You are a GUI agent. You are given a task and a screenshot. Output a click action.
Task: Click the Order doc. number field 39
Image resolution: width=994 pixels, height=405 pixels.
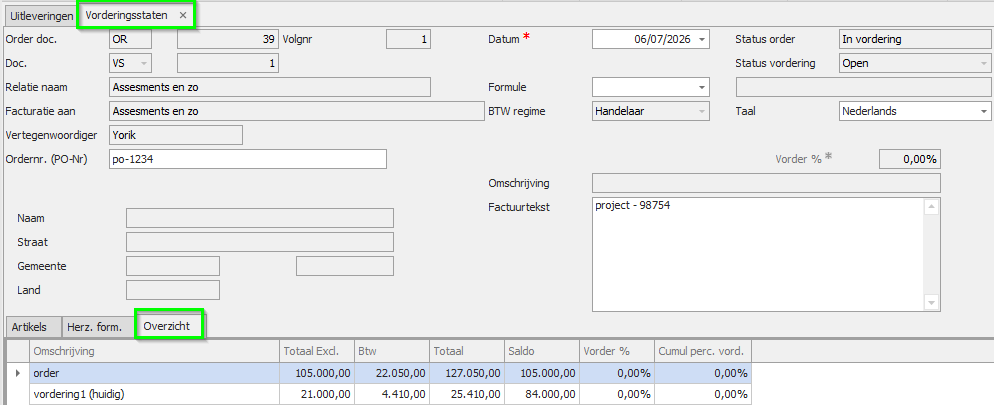(228, 39)
